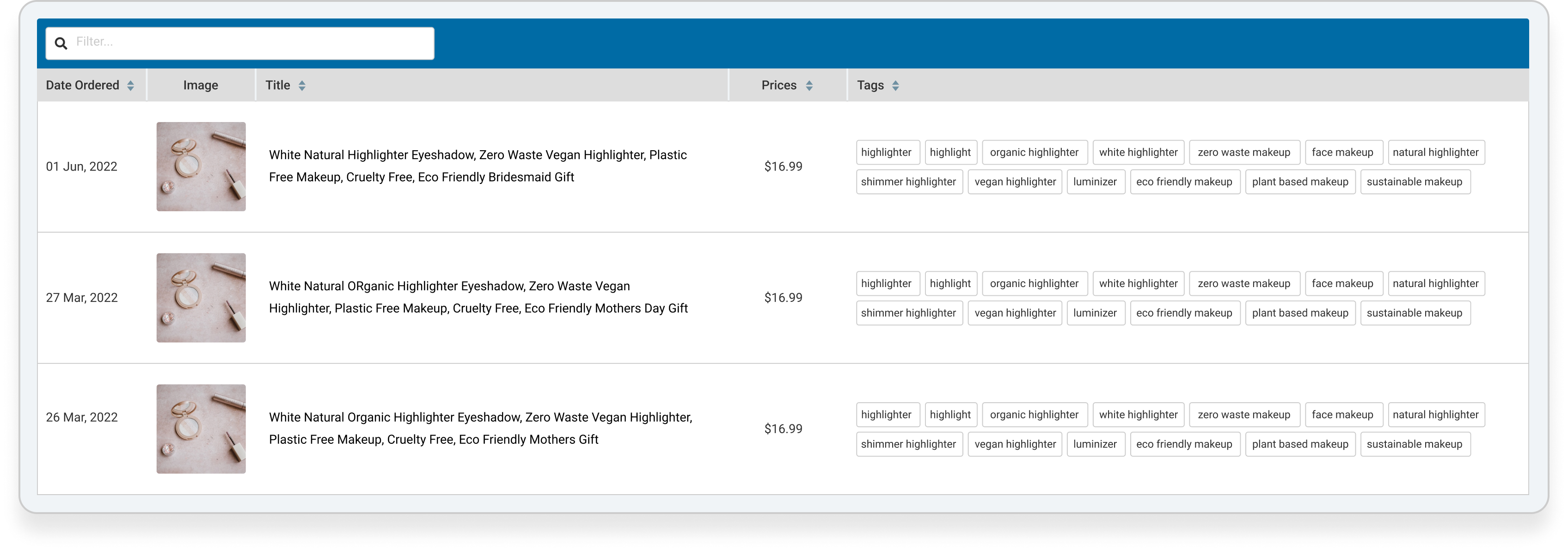Click the Prices column header label
The width and height of the screenshot is (1568, 551).
click(778, 85)
